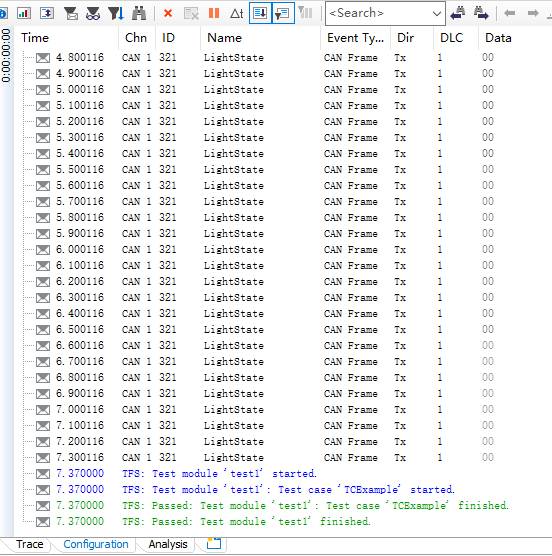Click inside the Search input field
Image resolution: width=552 pixels, height=556 pixels.
[378, 13]
